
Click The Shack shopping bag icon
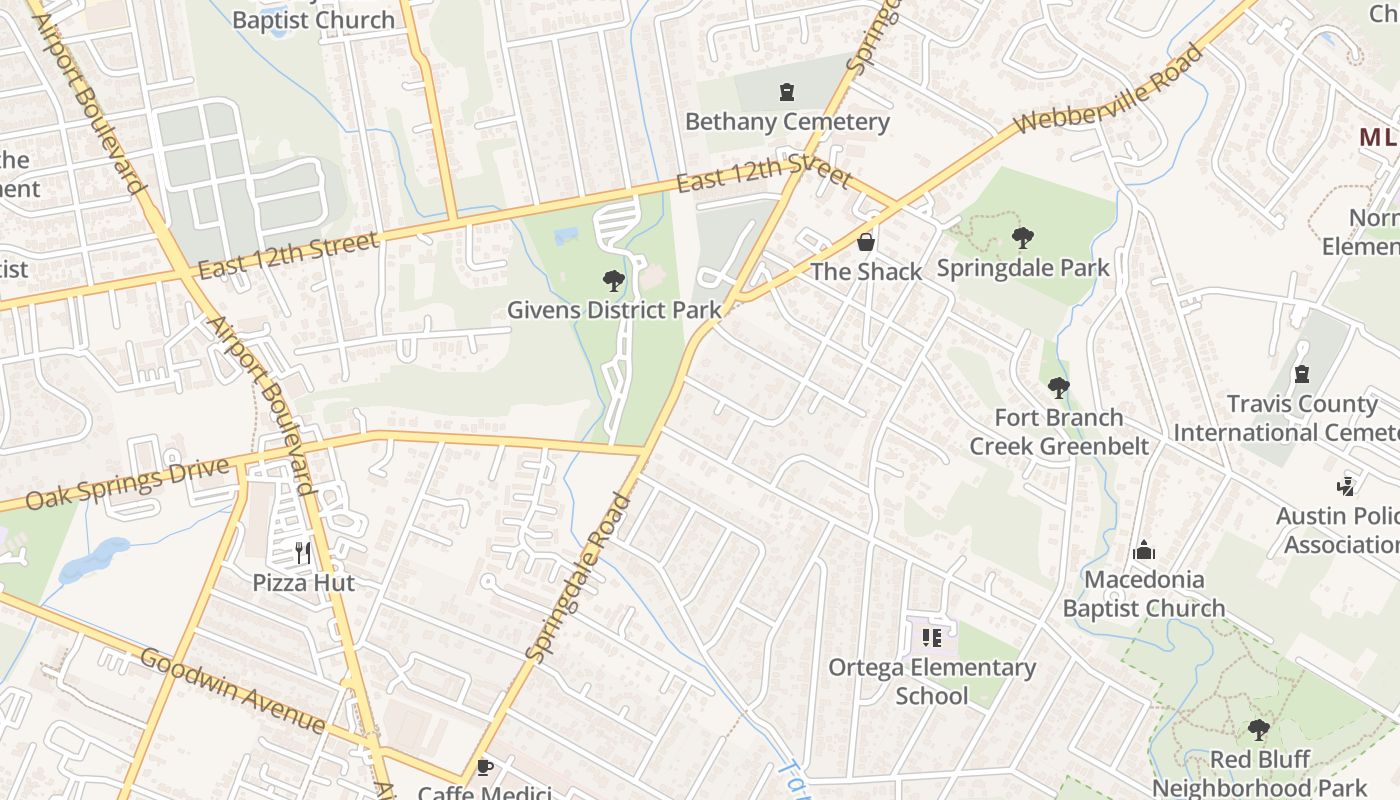866,242
